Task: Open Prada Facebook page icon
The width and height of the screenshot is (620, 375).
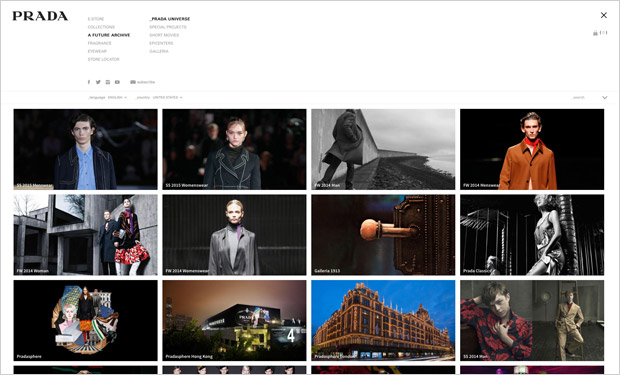Action: pos(89,82)
